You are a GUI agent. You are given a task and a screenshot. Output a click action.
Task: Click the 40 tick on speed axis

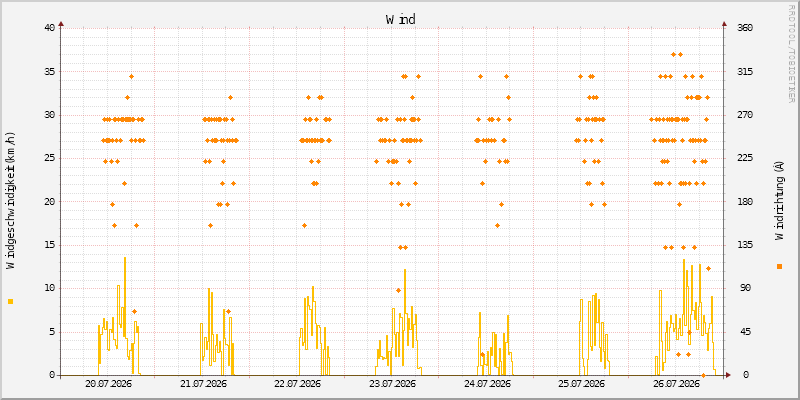49,28
